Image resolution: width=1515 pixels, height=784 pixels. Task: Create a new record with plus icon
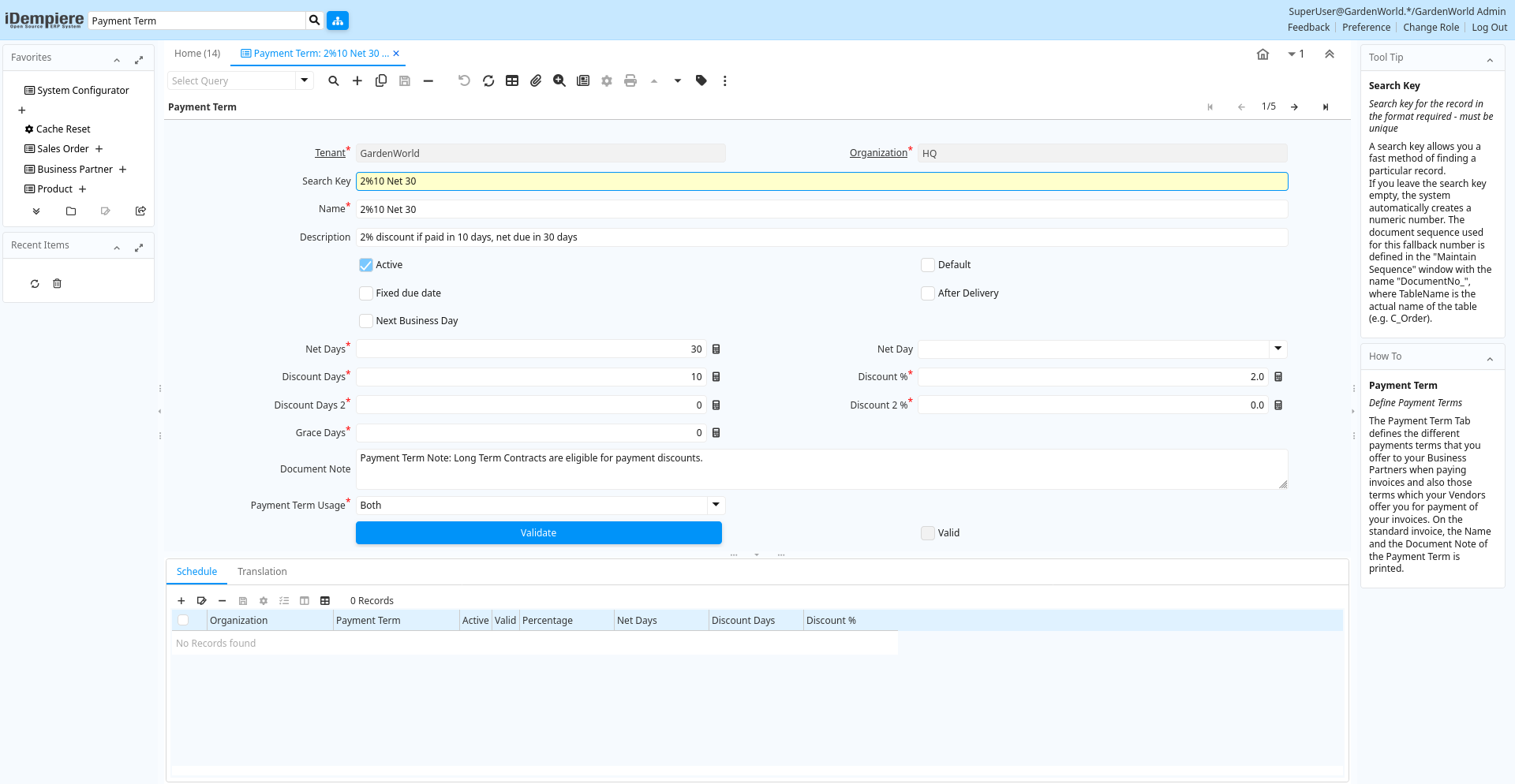click(357, 80)
